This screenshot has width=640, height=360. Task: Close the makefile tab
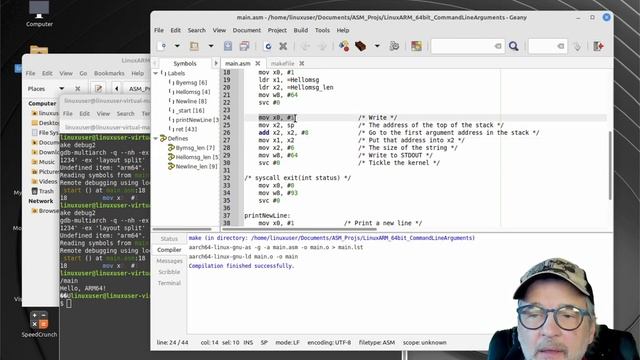[x=302, y=63]
